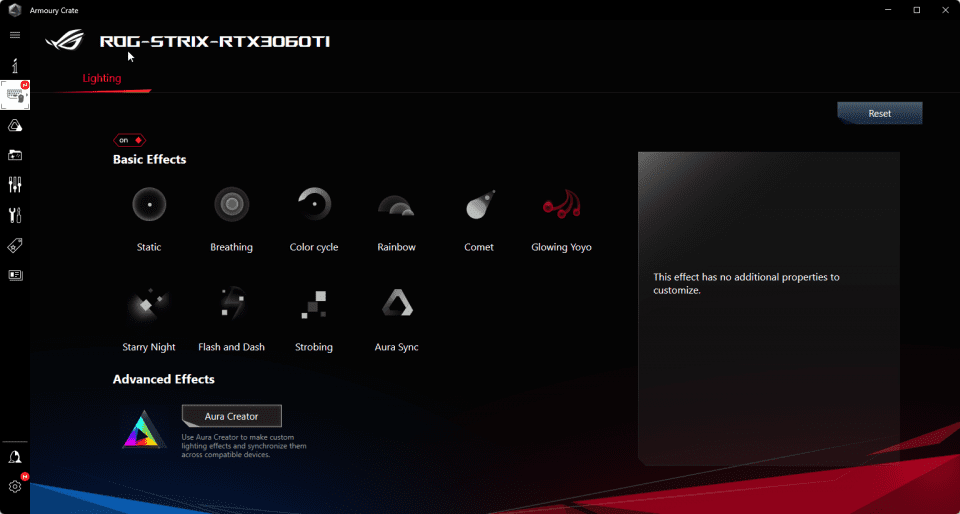
Task: Launch Aura Creator with its button
Action: click(231, 416)
